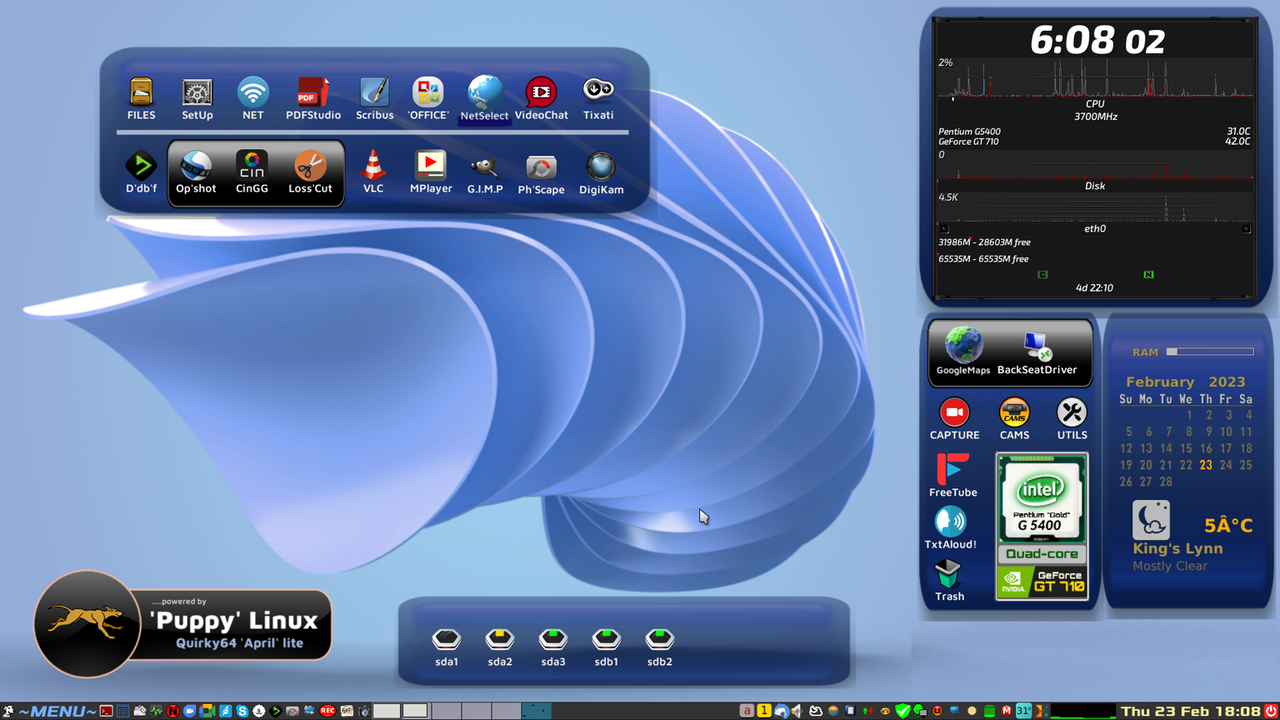Select today's date 23 on the calendar
The width and height of the screenshot is (1280, 720).
(x=1205, y=465)
